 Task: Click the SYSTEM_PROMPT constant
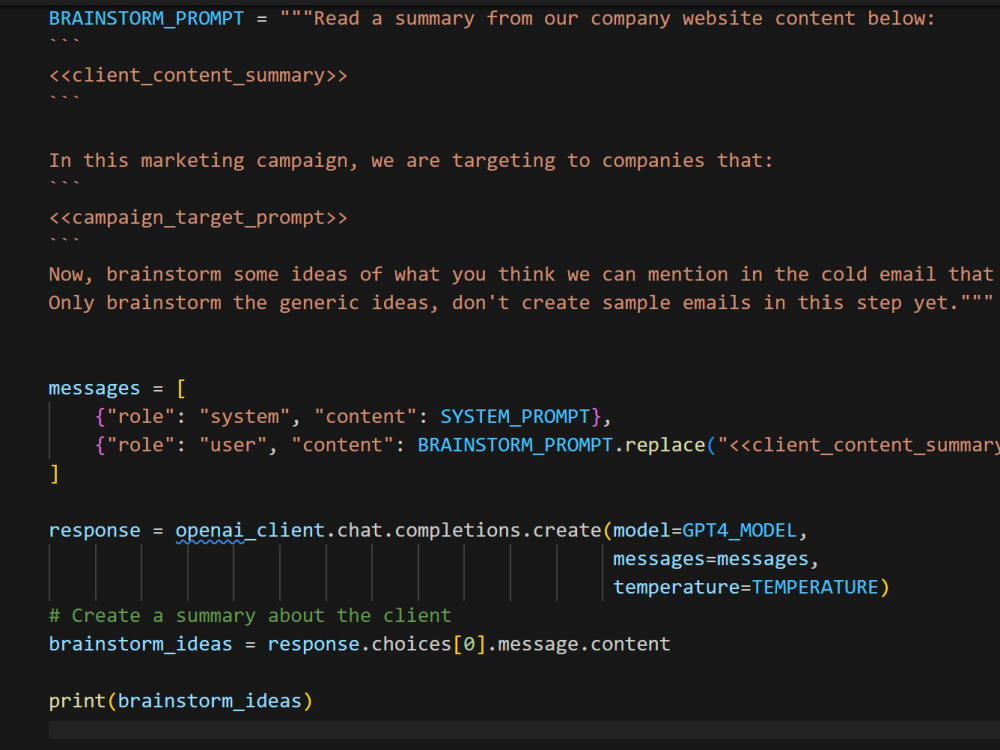(x=515, y=416)
